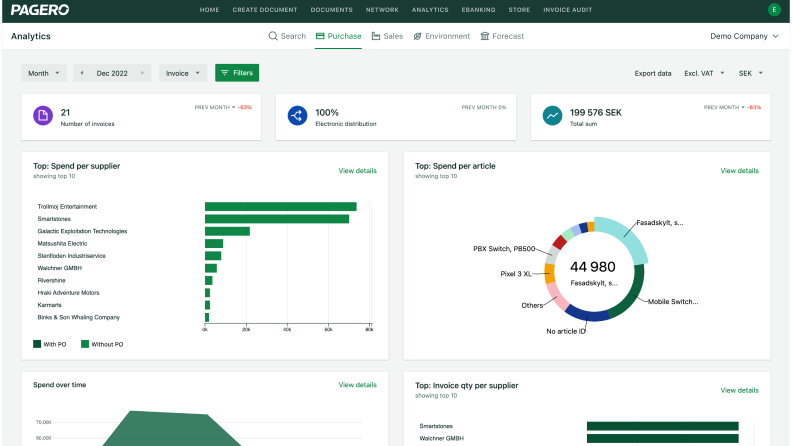
Task: Open the Invoice type dropdown
Action: tap(182, 73)
